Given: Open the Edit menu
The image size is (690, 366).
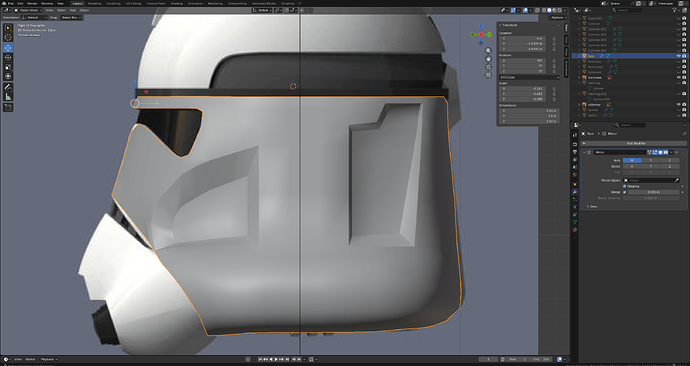Looking at the screenshot, I should (x=20, y=3).
